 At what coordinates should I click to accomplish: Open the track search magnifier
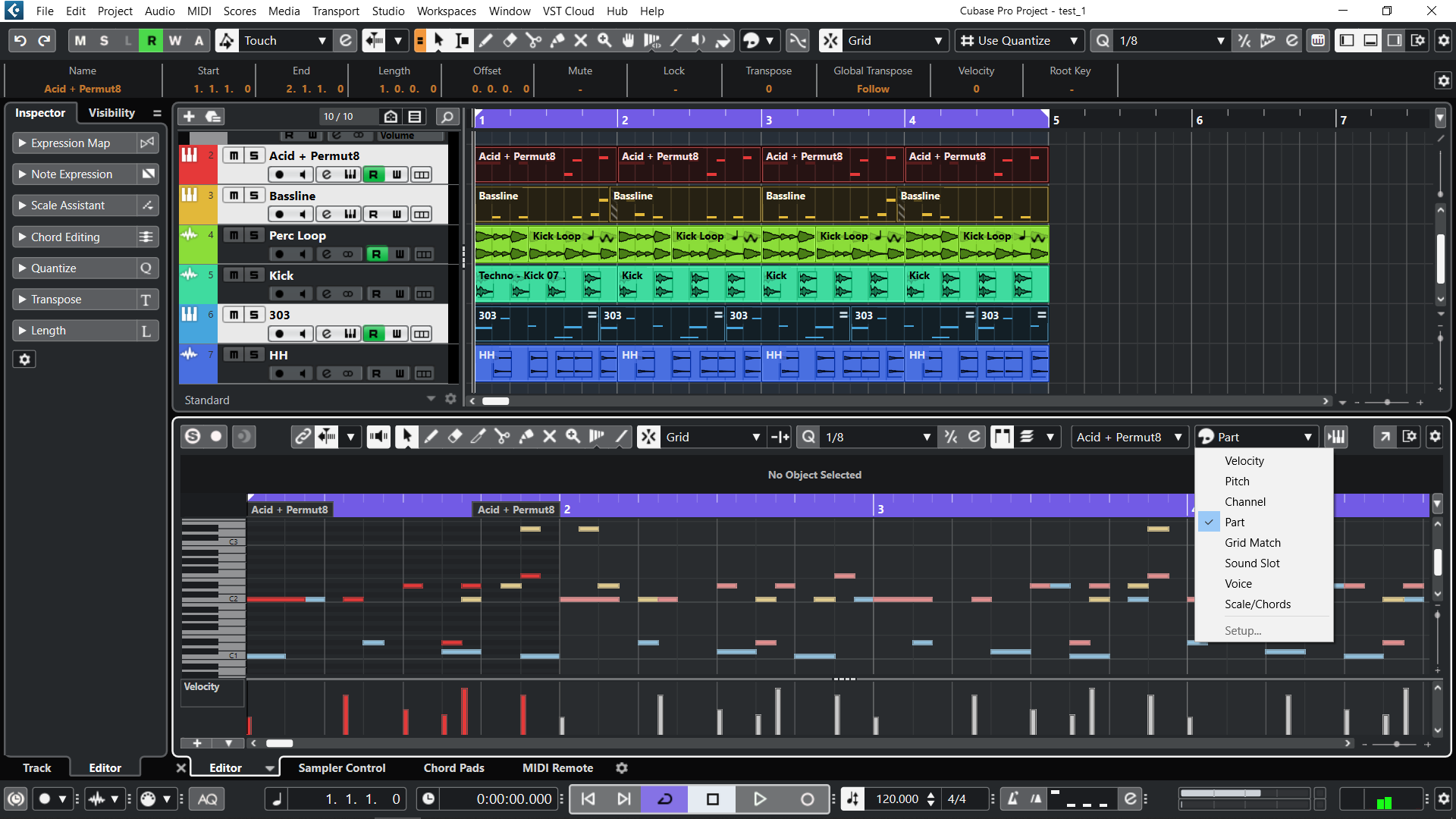[x=447, y=117]
